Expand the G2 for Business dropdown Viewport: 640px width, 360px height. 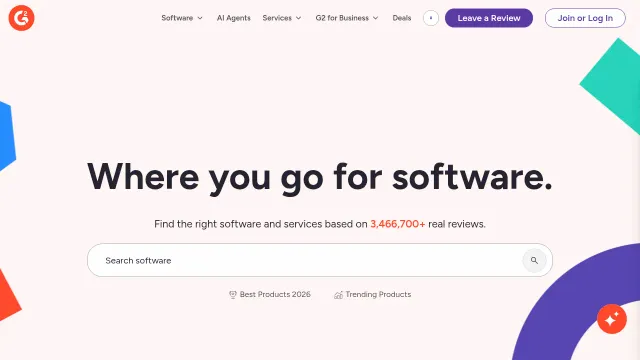click(x=347, y=18)
